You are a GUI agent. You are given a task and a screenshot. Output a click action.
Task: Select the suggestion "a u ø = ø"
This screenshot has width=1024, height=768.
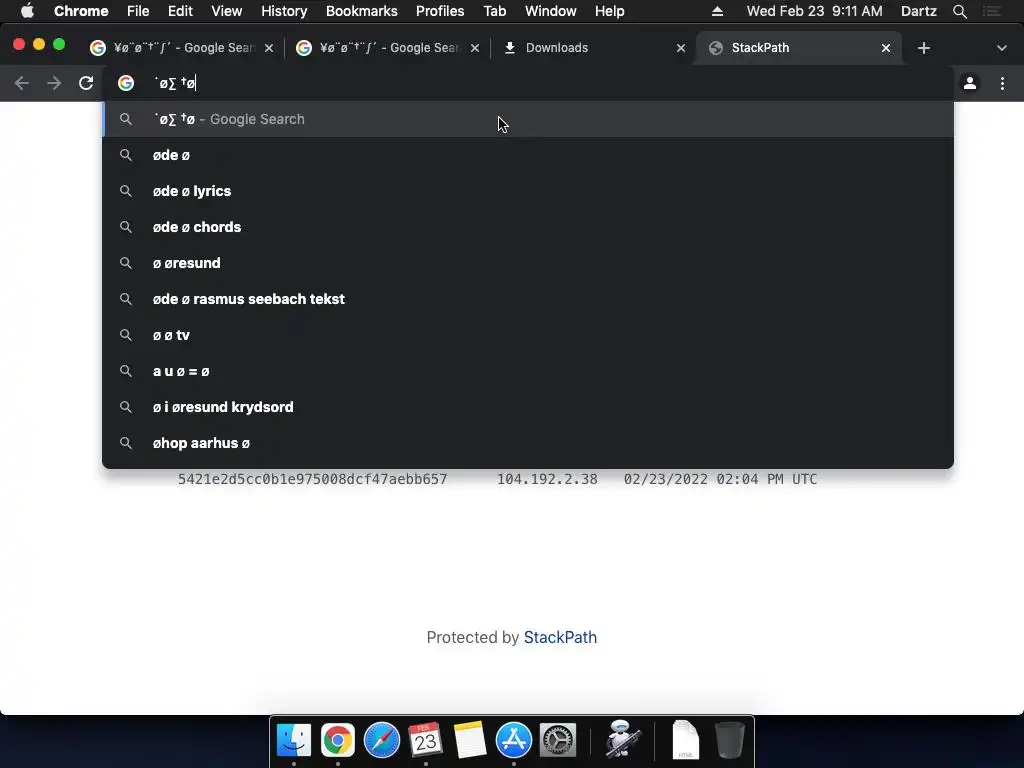coord(528,371)
